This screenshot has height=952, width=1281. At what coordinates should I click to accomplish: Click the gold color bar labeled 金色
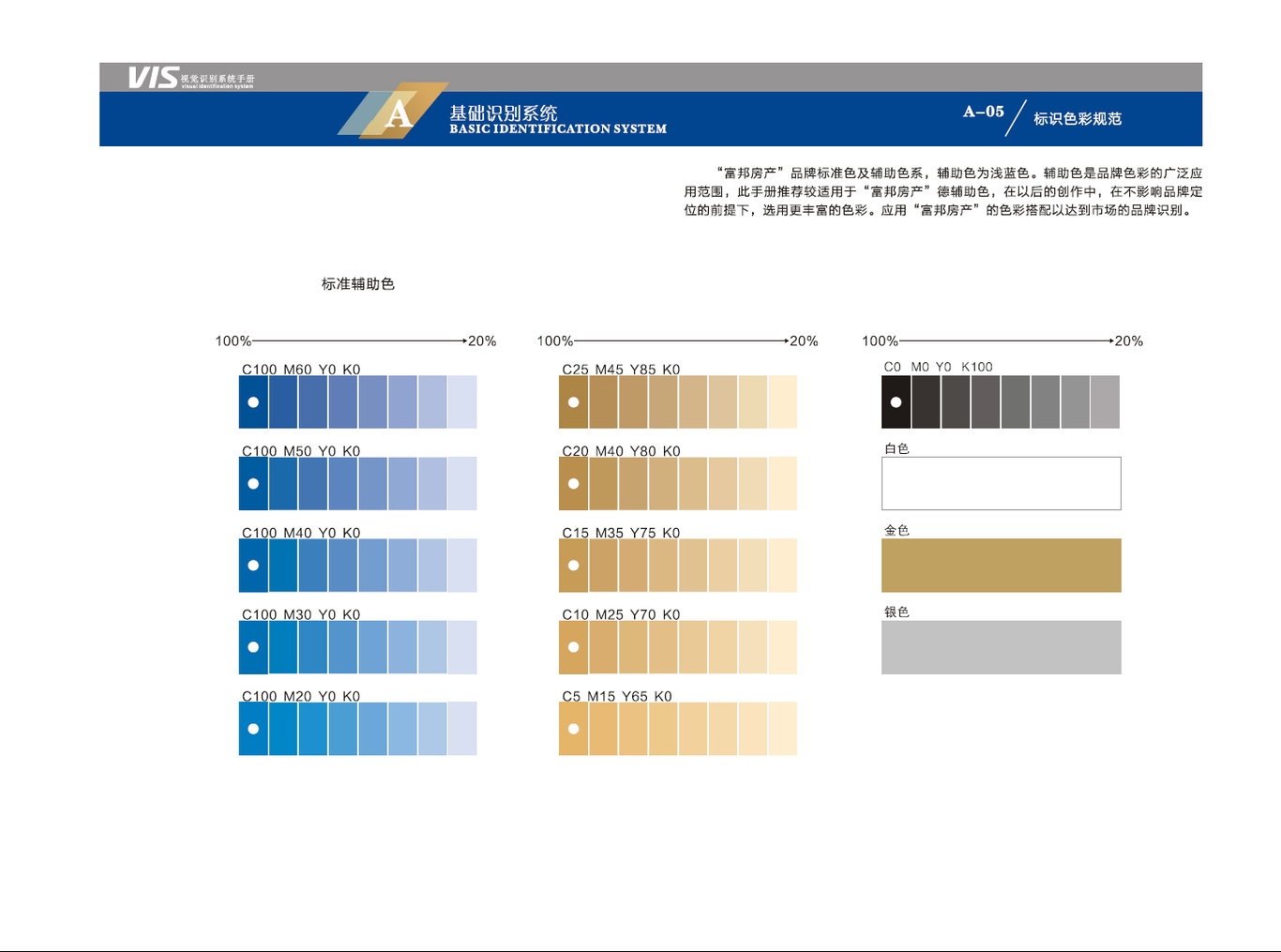click(1001, 565)
